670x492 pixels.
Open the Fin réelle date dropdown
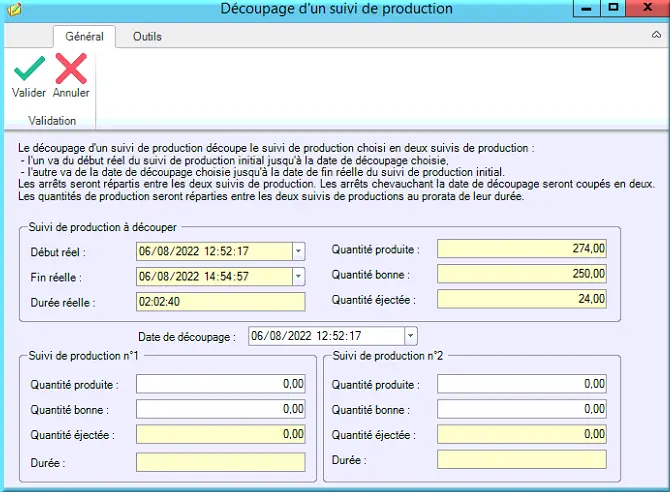[x=299, y=277]
